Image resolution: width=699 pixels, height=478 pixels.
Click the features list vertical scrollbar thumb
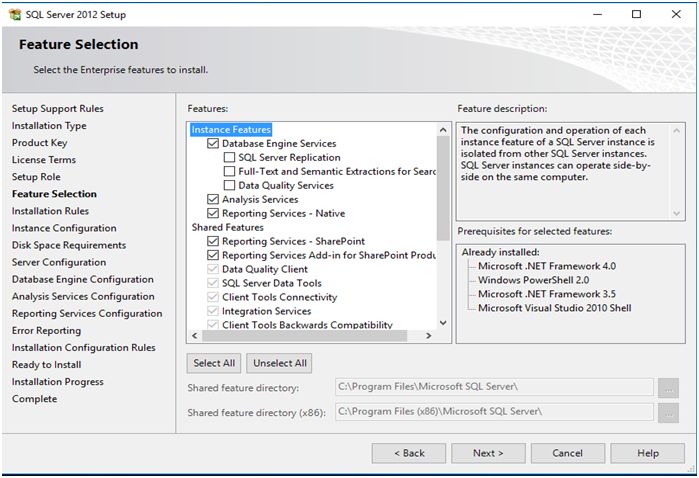pyautogui.click(x=443, y=188)
